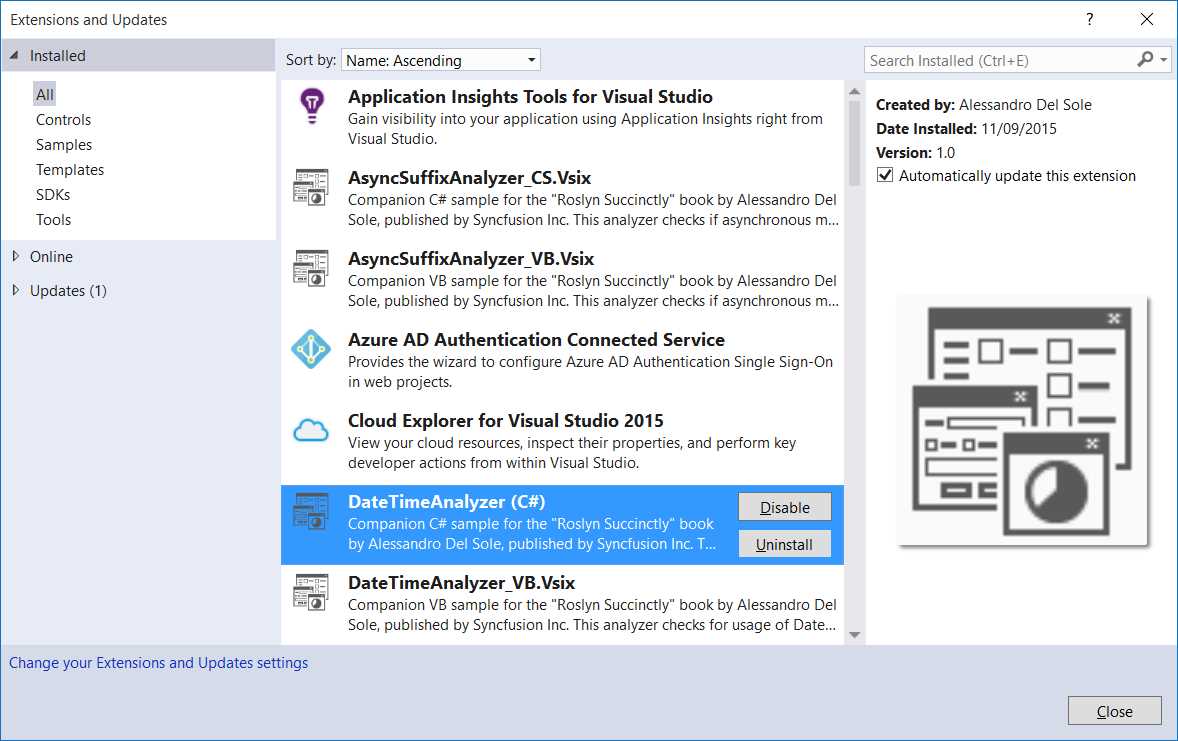Select the SDKs category
The width and height of the screenshot is (1178, 741).
tap(53, 194)
